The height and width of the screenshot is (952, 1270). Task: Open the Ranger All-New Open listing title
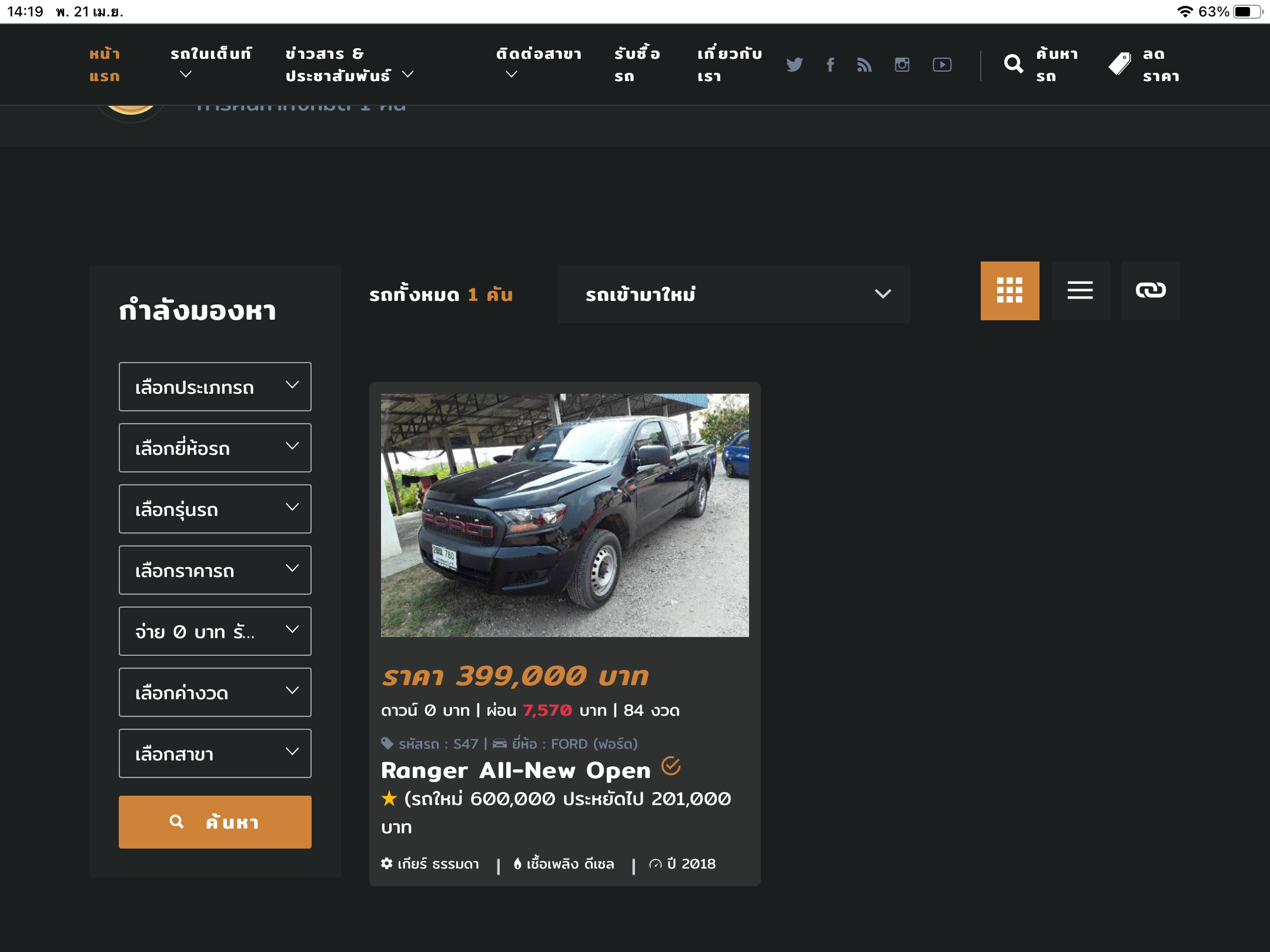pos(516,770)
